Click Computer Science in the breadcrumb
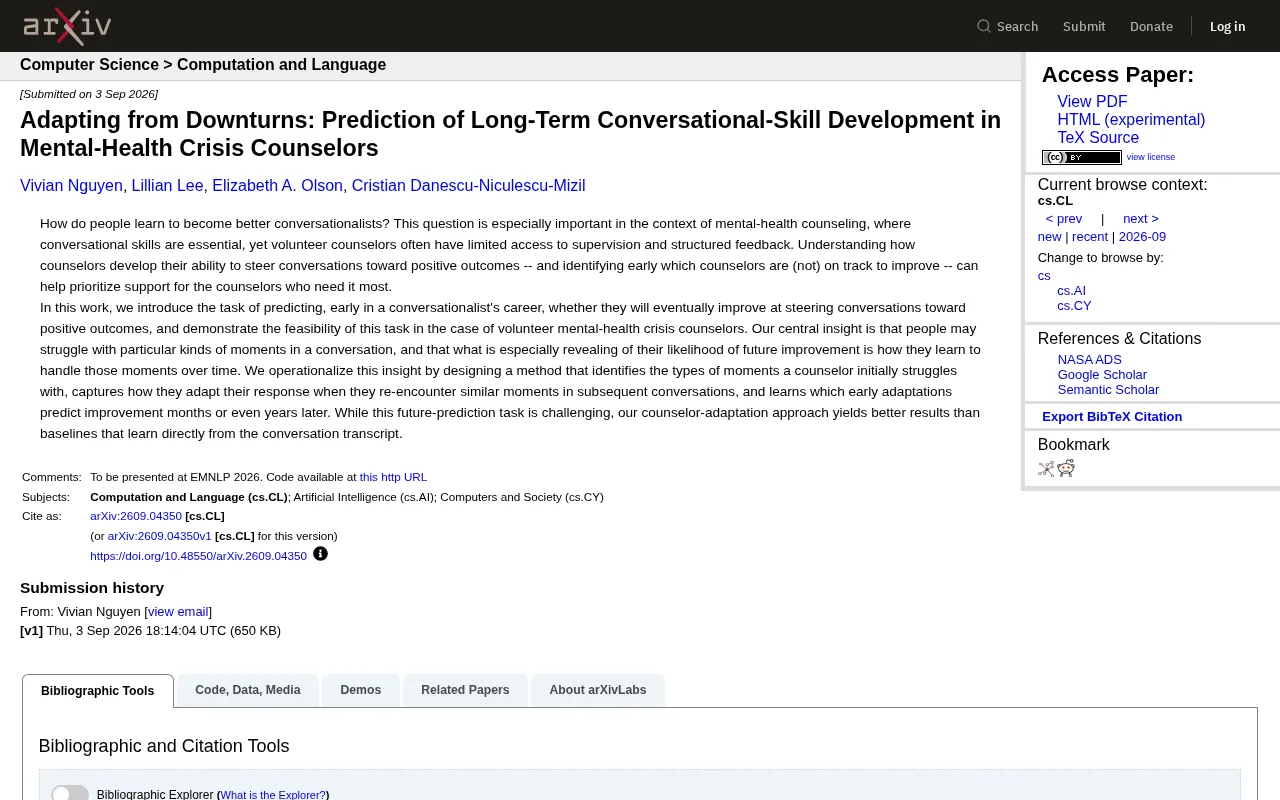The image size is (1280, 800). click(x=89, y=65)
